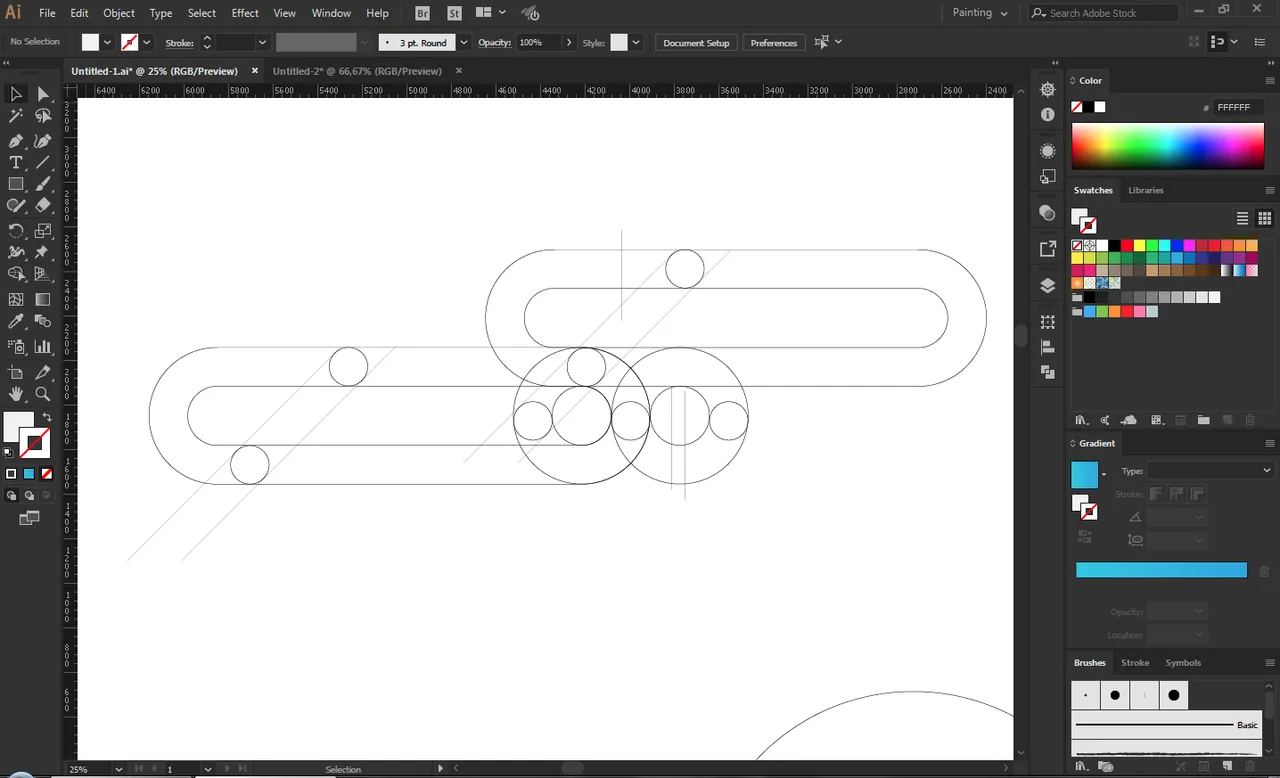Switch to the Stroke panel tab
Screen dimensions: 1280x778
pyautogui.click(x=1135, y=663)
